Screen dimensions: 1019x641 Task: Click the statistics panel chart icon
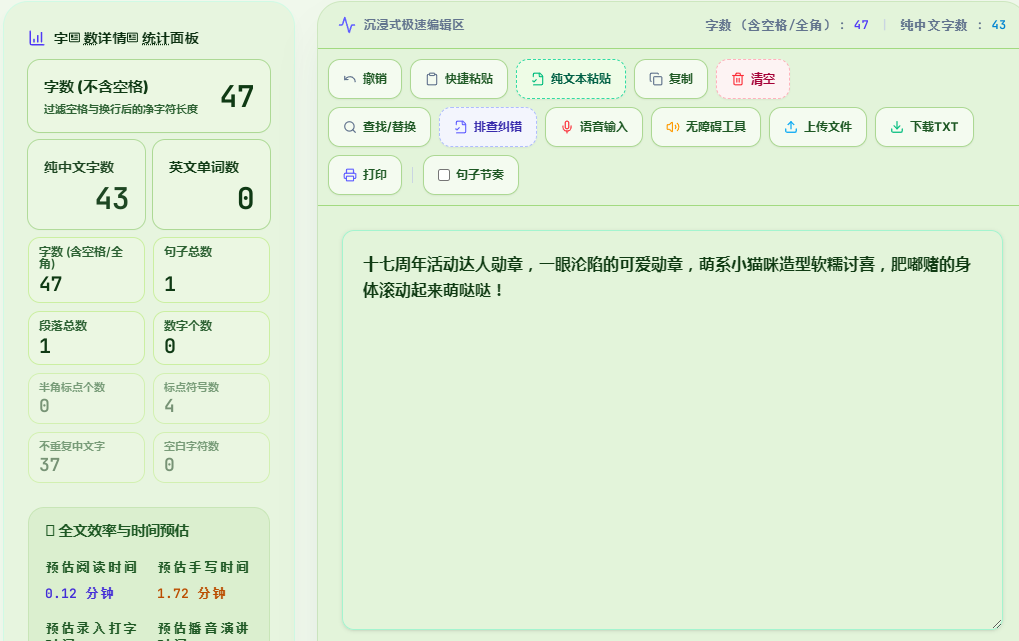tap(37, 38)
